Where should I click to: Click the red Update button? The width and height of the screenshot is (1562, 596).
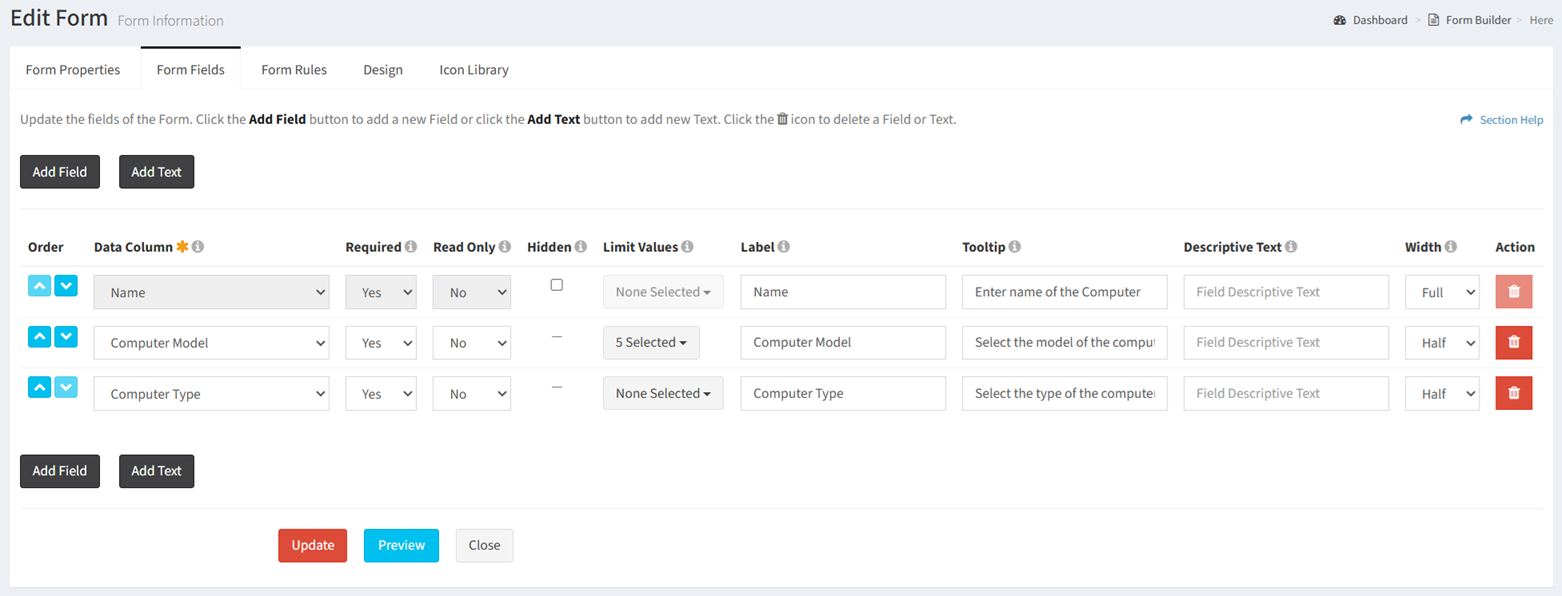[x=313, y=545]
